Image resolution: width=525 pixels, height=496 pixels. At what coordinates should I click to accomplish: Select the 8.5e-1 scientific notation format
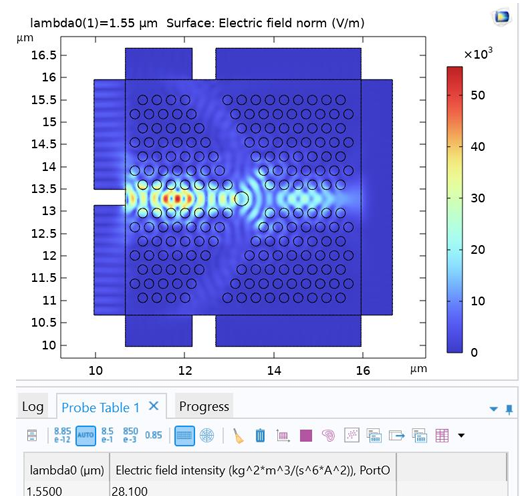pyautogui.click(x=107, y=435)
